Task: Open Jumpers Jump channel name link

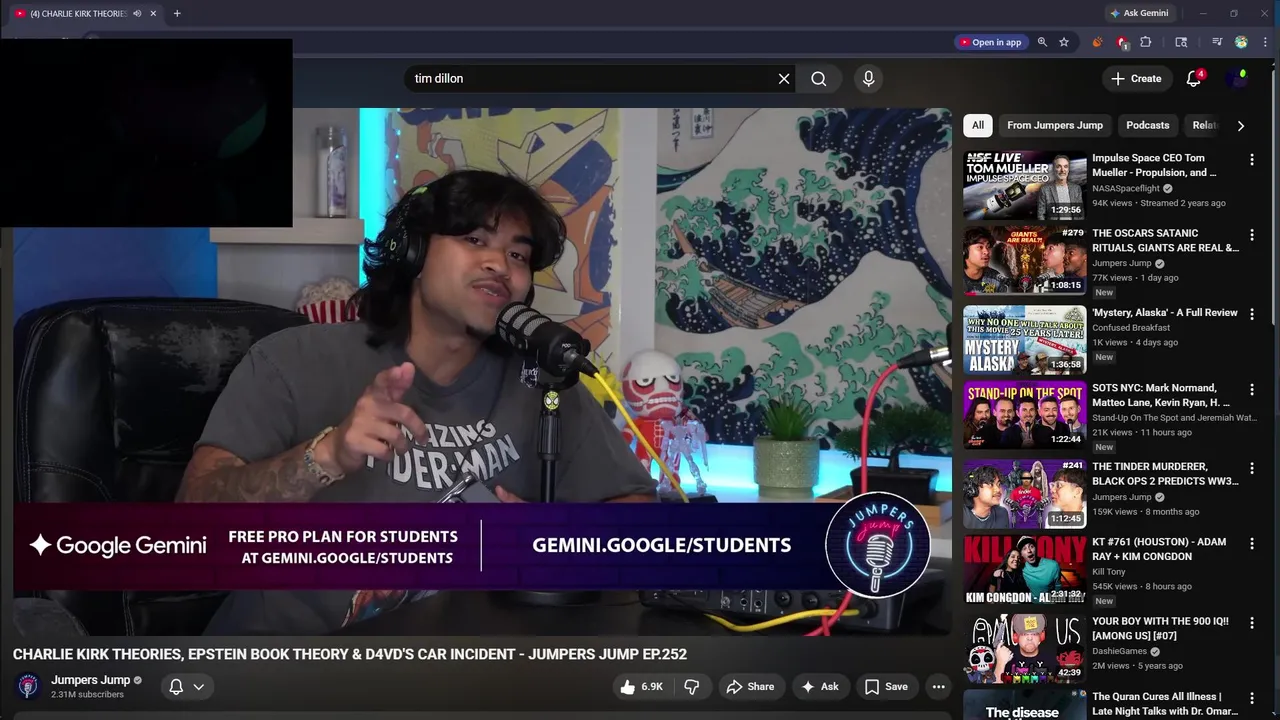Action: [91, 680]
